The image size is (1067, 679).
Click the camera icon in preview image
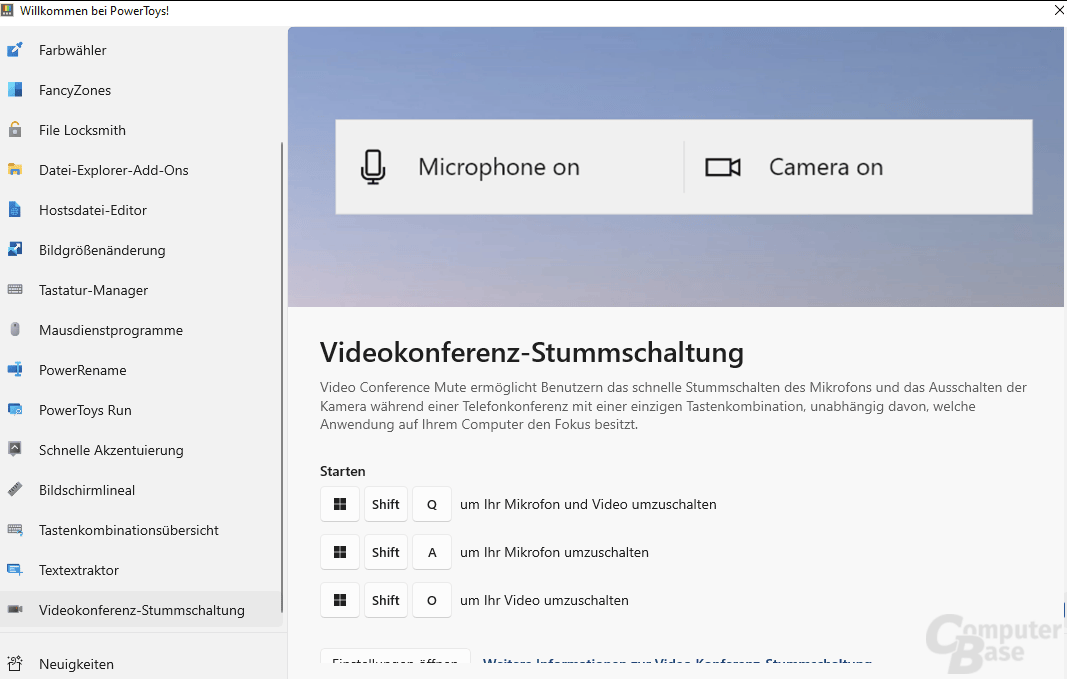click(x=723, y=167)
